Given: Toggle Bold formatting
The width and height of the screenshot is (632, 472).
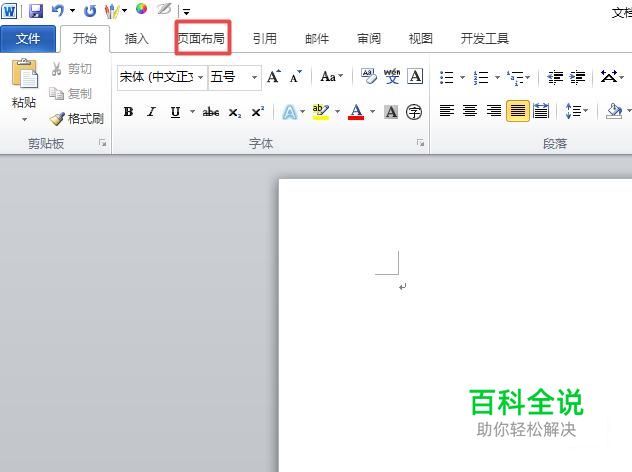Looking at the screenshot, I should point(129,112).
